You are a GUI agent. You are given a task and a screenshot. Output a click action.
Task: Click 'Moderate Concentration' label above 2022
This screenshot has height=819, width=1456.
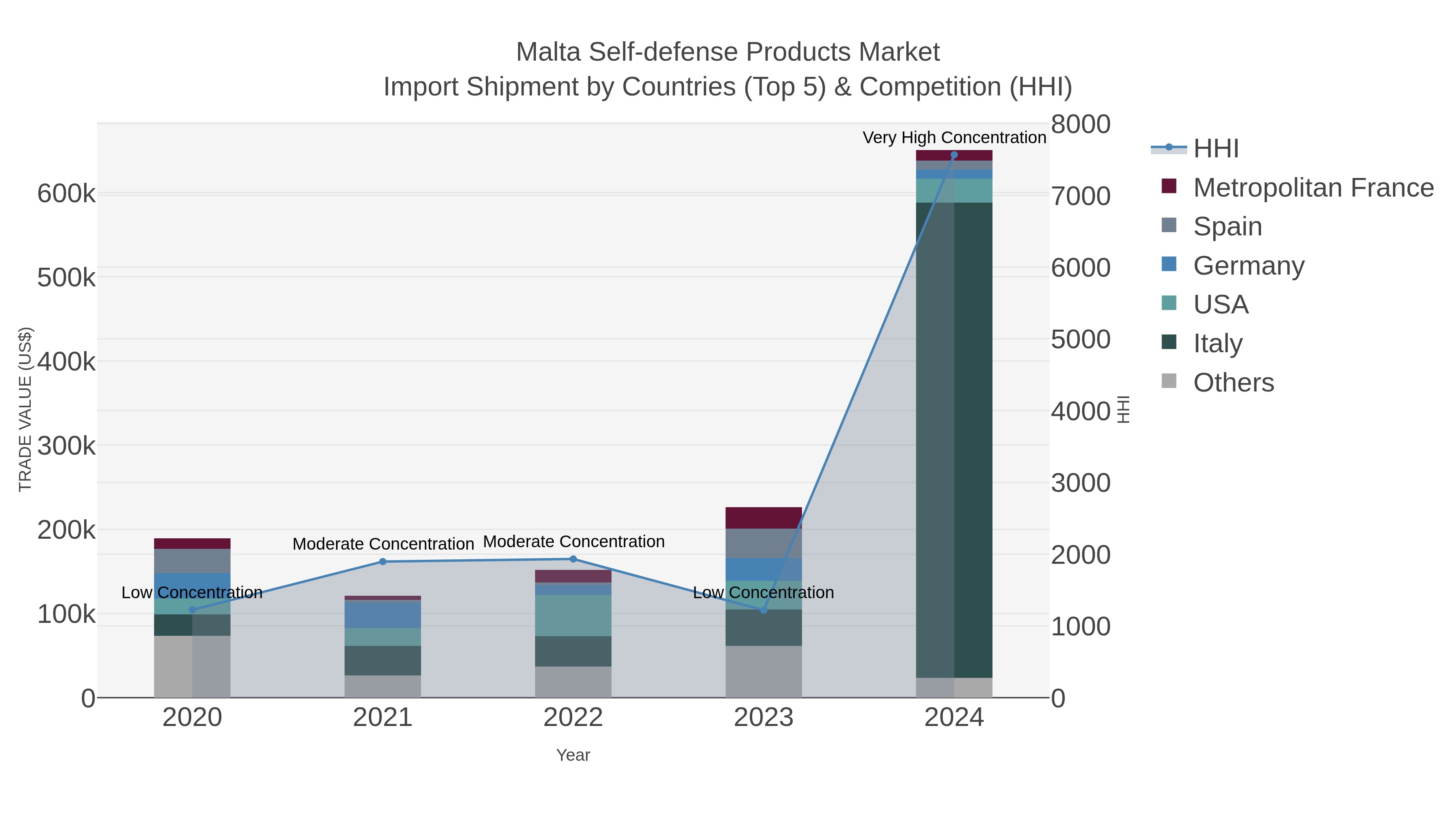coord(574,542)
